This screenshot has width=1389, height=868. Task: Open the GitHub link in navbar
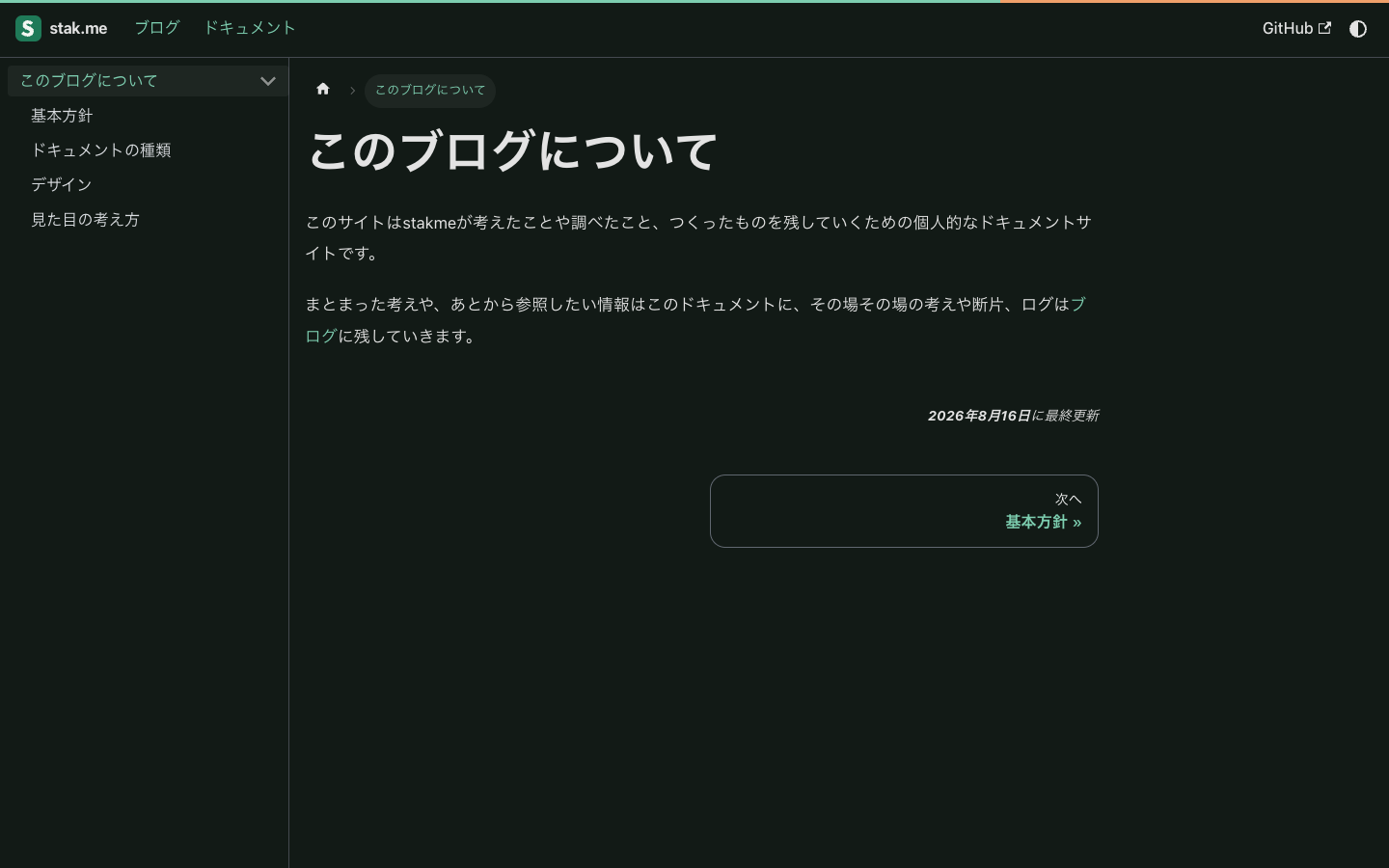1296,29
